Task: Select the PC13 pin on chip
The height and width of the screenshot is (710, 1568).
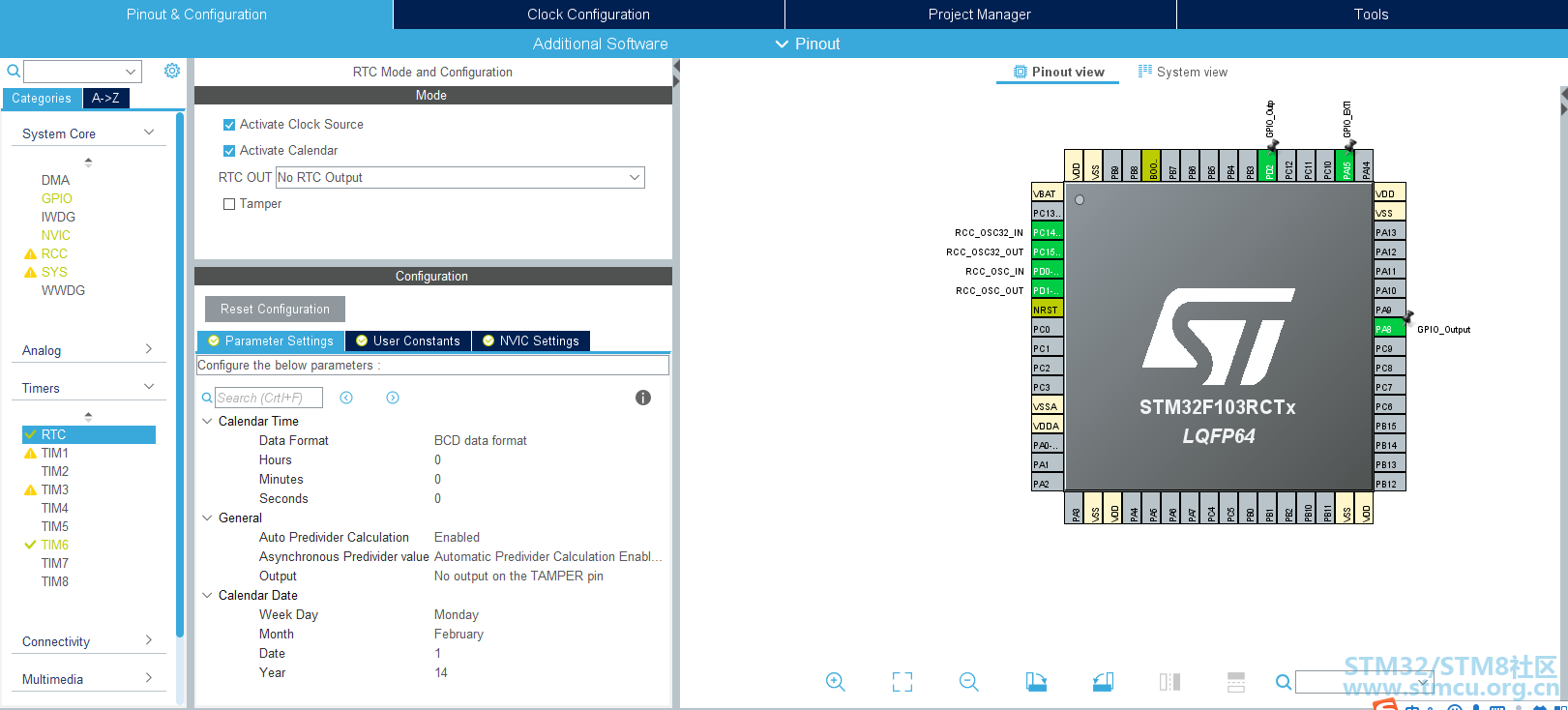Action: [x=1047, y=213]
